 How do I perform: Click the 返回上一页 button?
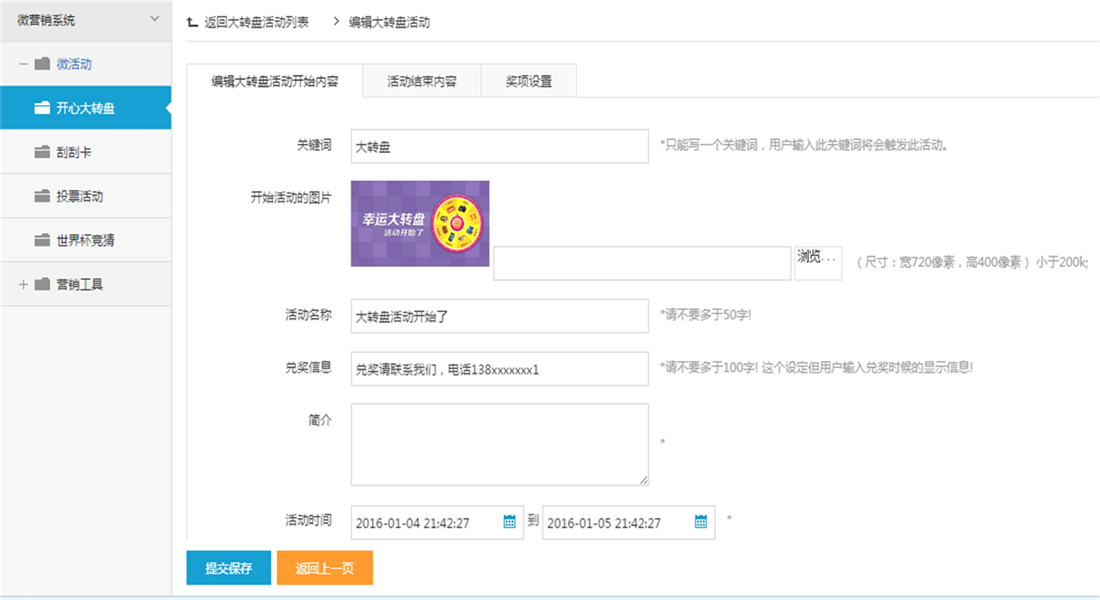325,568
